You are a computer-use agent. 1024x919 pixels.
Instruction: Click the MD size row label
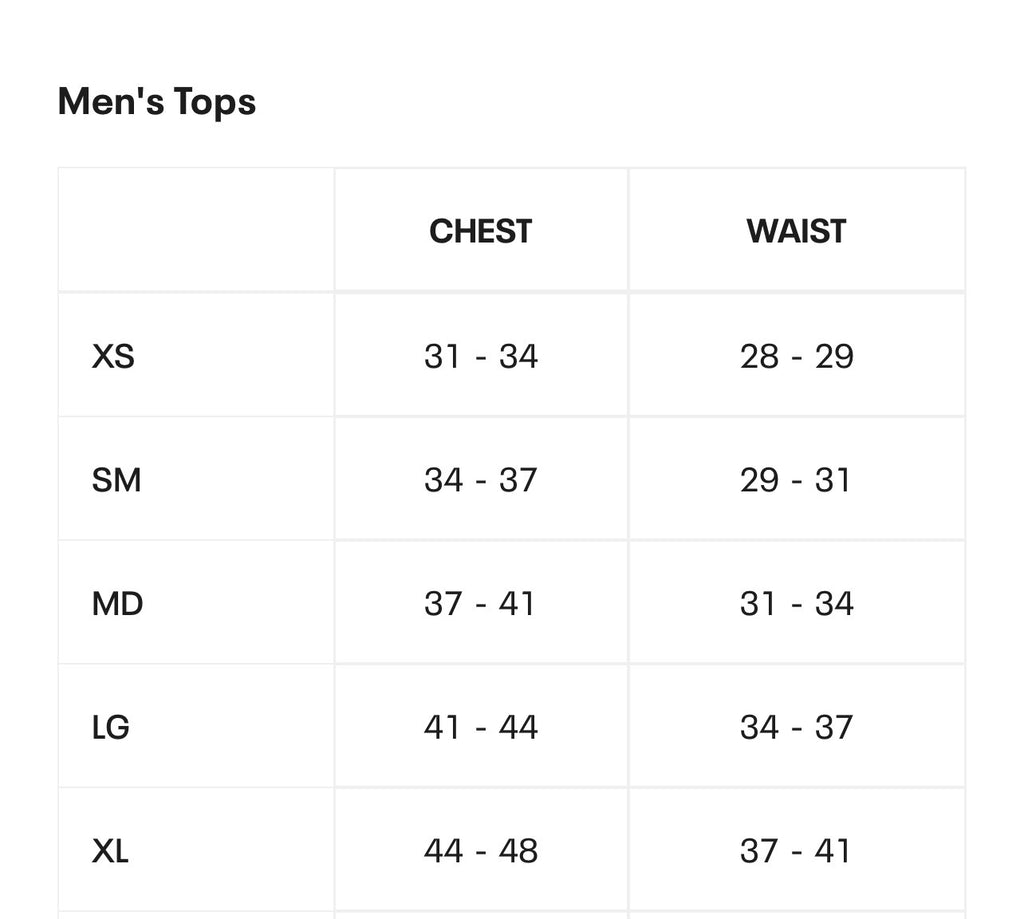118,604
